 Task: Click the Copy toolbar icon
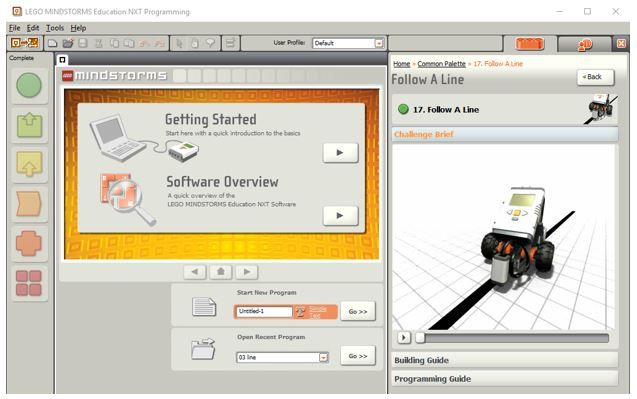(115, 43)
